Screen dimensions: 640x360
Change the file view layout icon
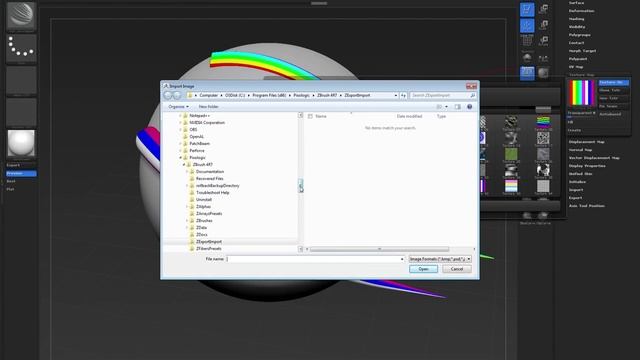tap(439, 107)
